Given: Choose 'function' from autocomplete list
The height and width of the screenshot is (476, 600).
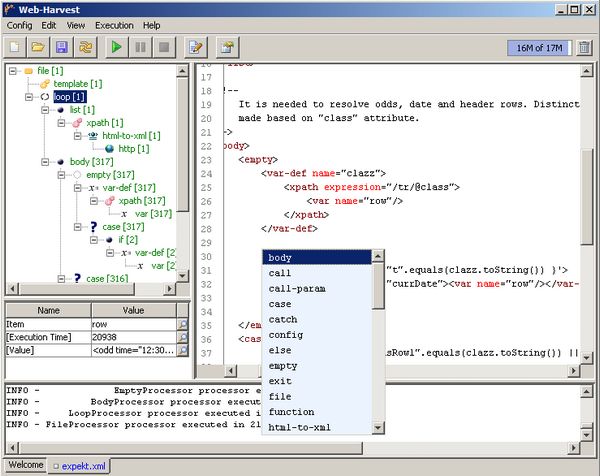Looking at the screenshot, I should (317, 412).
